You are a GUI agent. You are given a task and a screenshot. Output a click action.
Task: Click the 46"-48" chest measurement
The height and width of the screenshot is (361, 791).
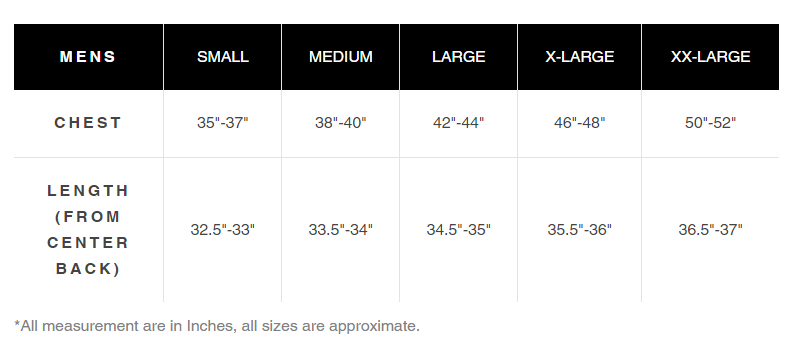(580, 123)
